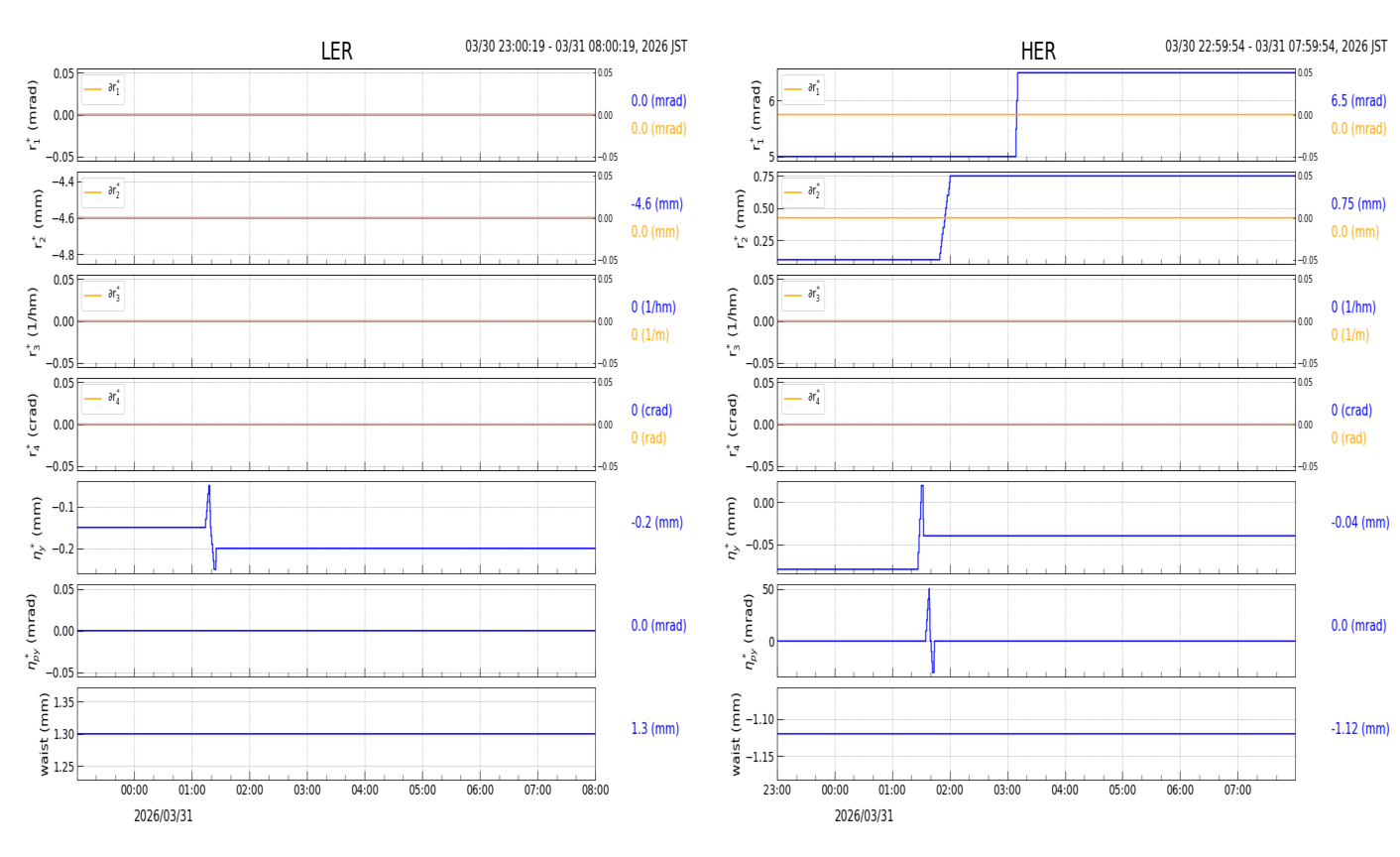Click the HER waist (mm) y-axis label
Screen dimensions: 1400x857
point(737,734)
